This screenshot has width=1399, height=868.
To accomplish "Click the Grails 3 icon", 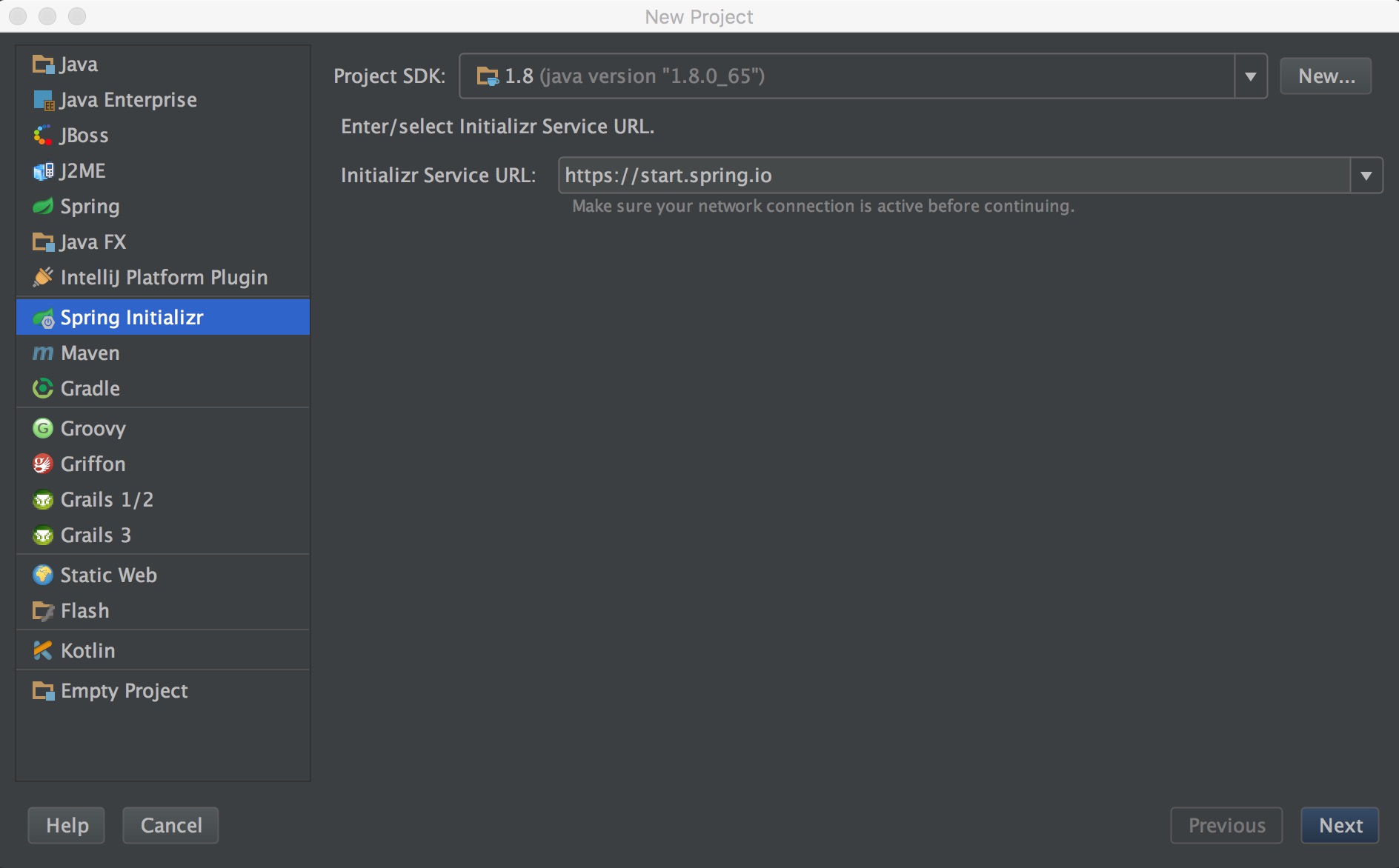I will [x=43, y=535].
